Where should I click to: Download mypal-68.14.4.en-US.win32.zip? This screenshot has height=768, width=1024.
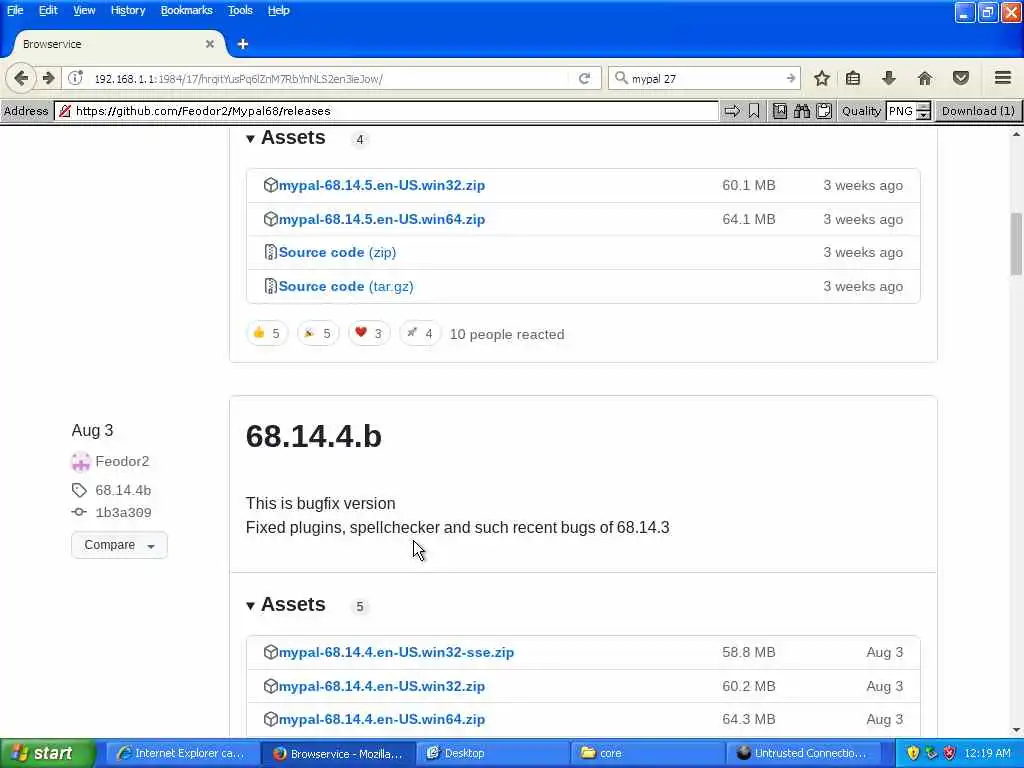[x=381, y=686]
